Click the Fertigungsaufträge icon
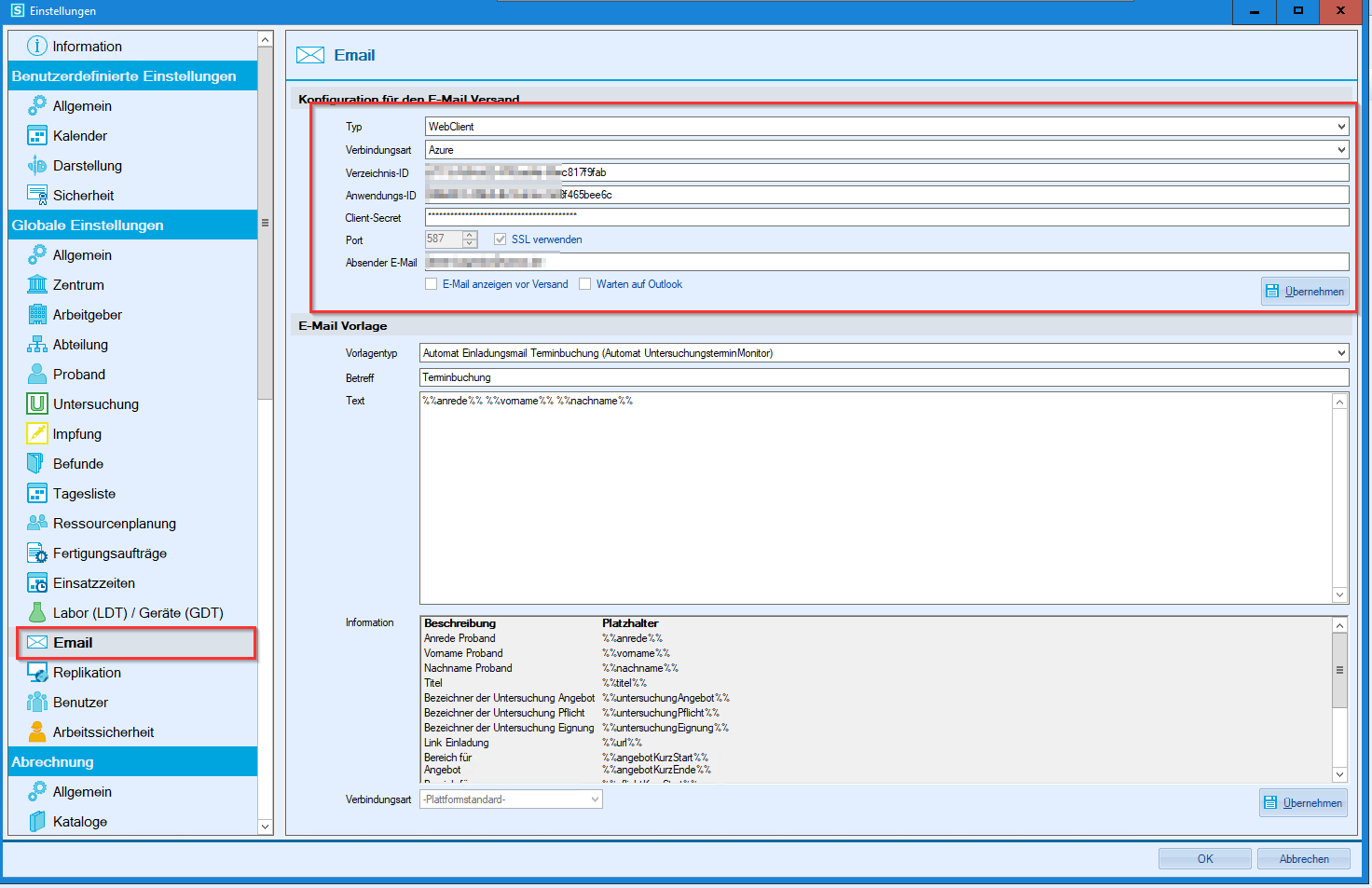Screen dimensions: 1372x888 tap(37, 553)
